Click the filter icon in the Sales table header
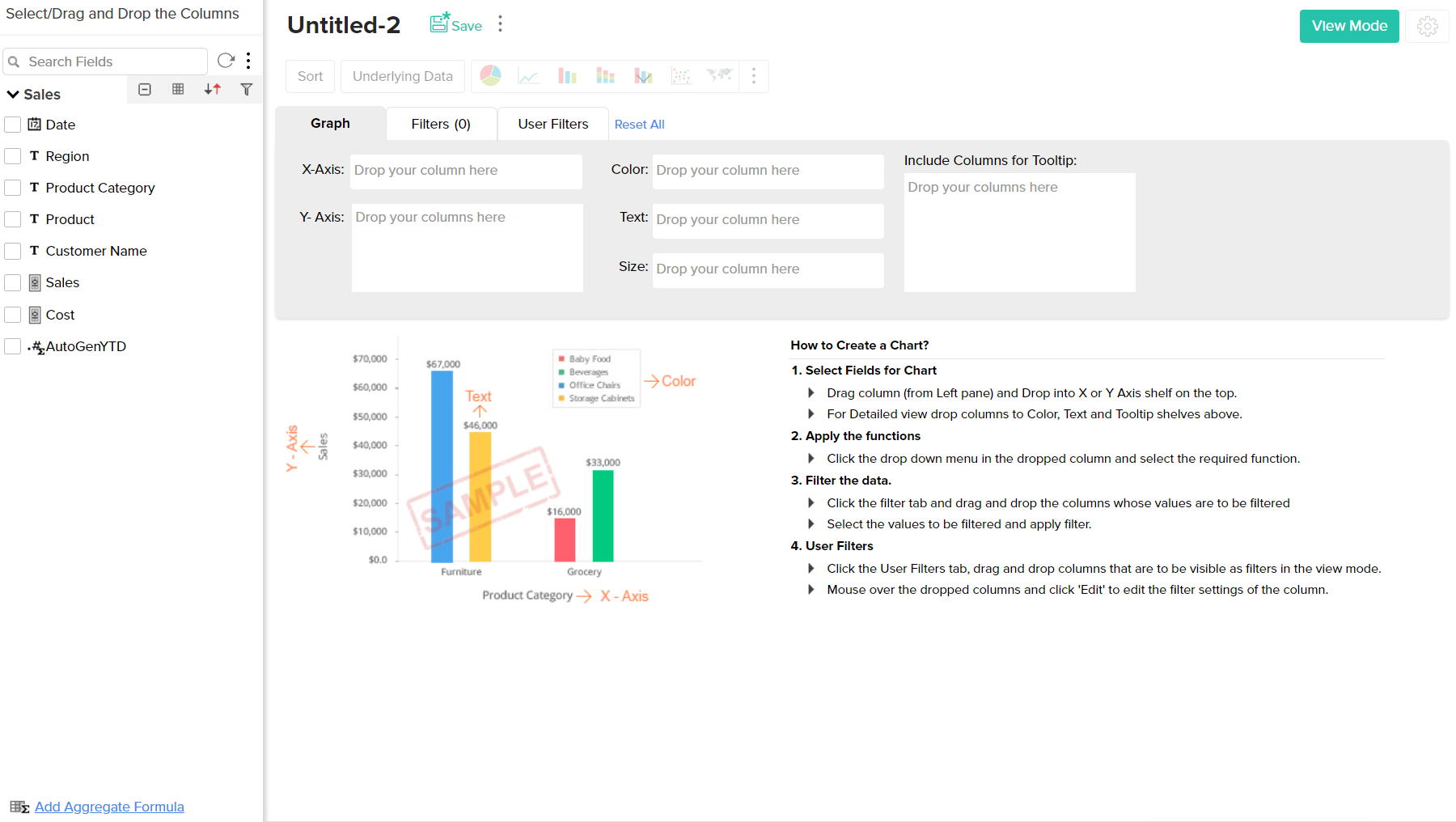1456x822 pixels. [x=247, y=89]
